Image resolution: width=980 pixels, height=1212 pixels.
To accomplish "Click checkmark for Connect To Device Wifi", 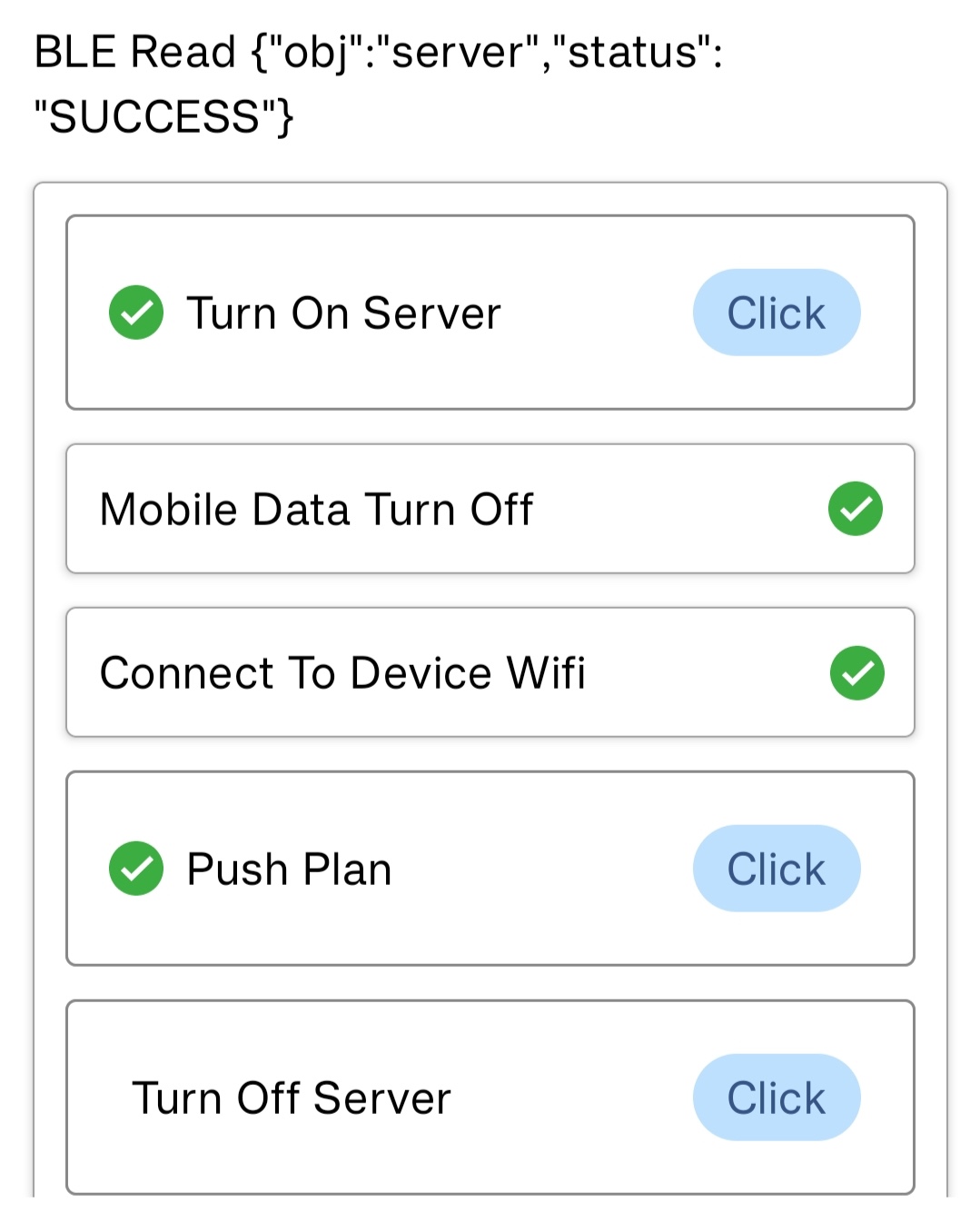I will pos(856,673).
